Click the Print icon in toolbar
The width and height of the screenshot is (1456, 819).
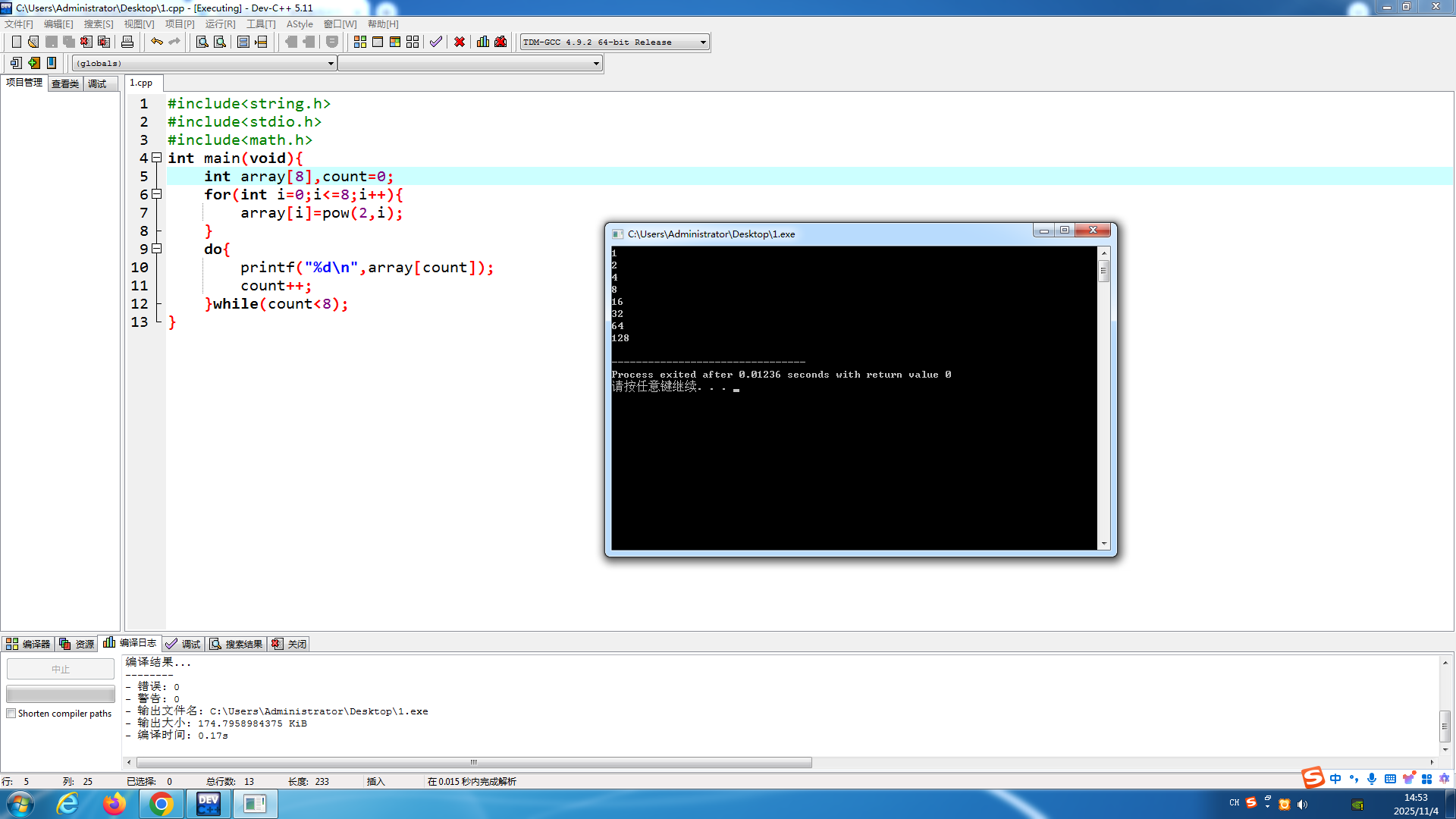coord(127,42)
